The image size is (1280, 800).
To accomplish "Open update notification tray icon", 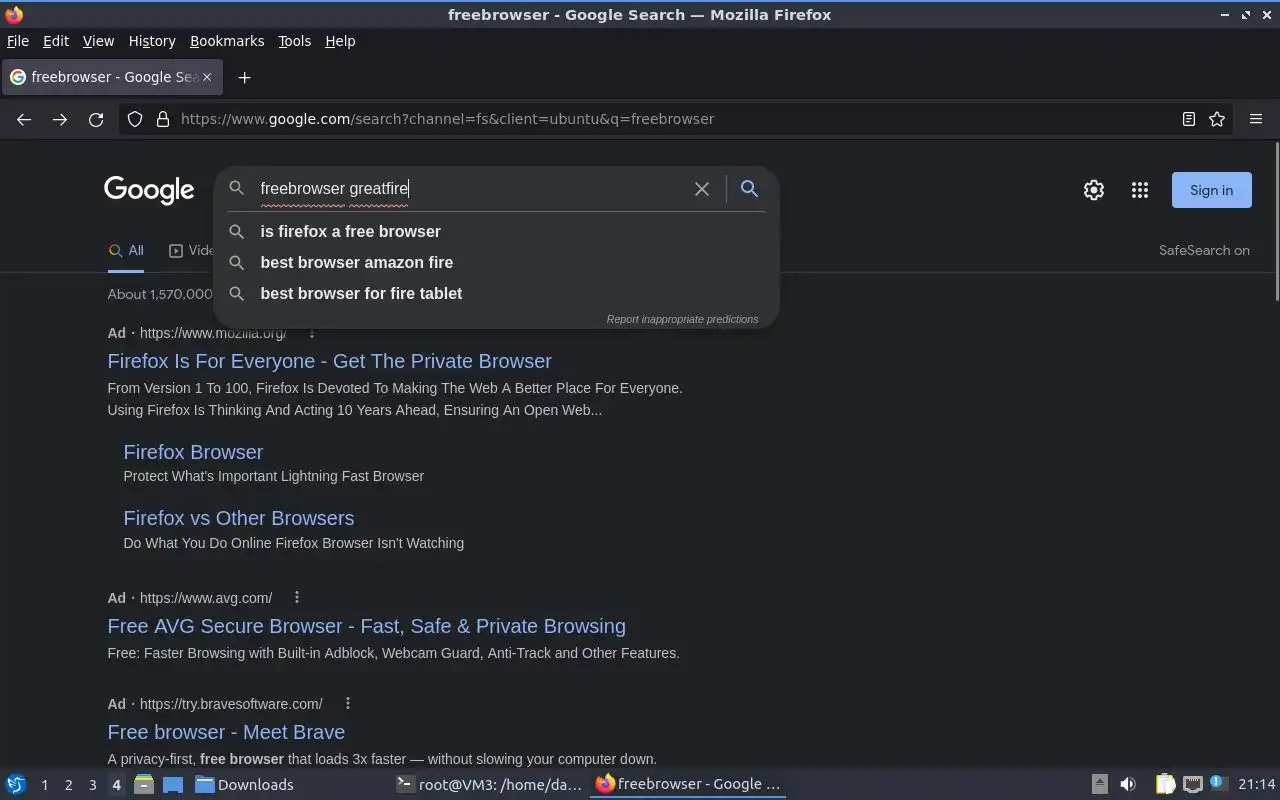I will pyautogui.click(x=1218, y=783).
